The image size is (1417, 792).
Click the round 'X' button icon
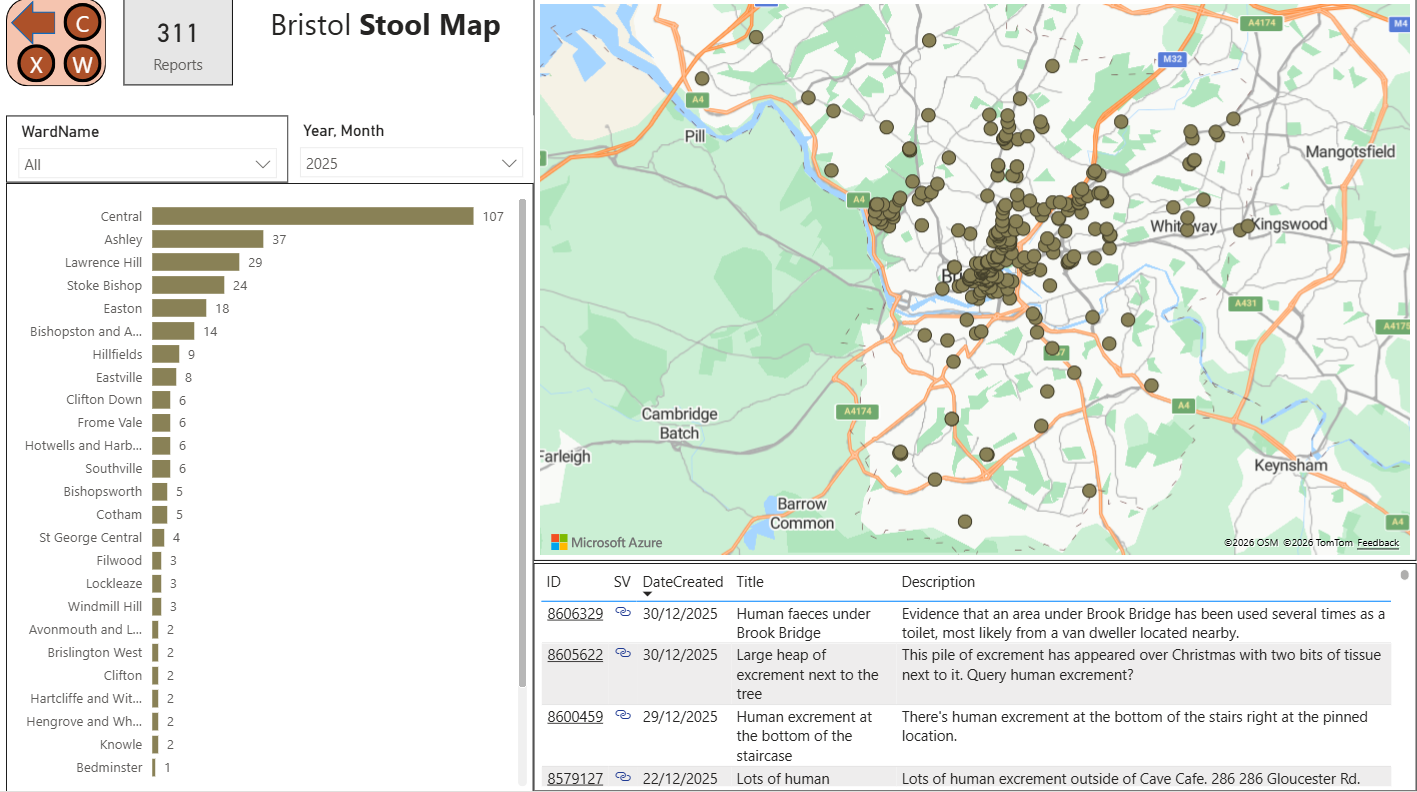[36, 65]
